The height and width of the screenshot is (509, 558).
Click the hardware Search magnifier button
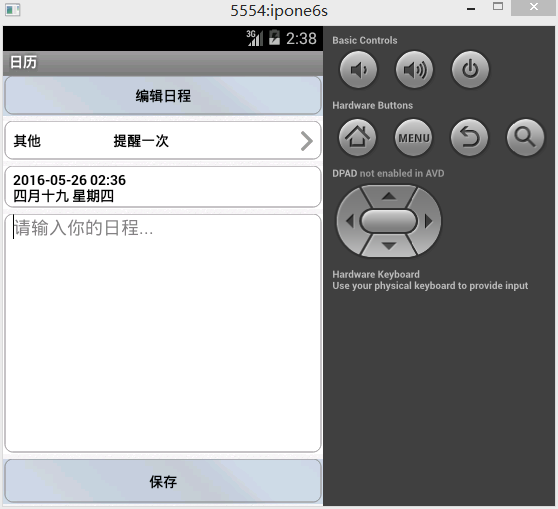tap(525, 137)
